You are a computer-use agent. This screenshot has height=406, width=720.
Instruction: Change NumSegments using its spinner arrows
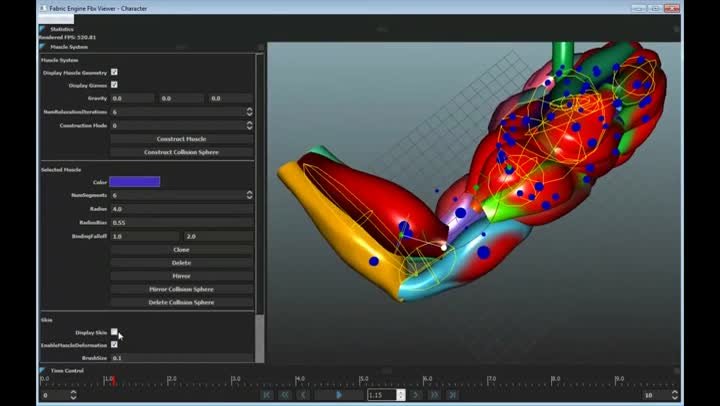[x=249, y=195]
